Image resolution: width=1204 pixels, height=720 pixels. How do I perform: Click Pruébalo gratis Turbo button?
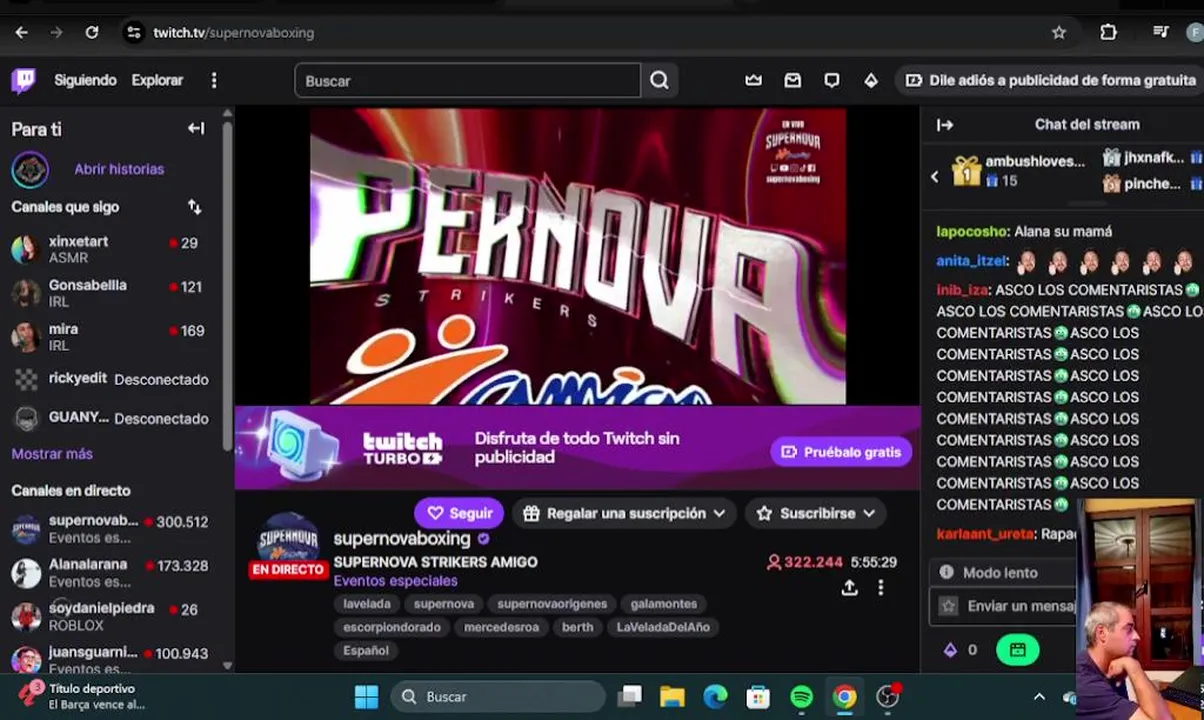pyautogui.click(x=841, y=452)
